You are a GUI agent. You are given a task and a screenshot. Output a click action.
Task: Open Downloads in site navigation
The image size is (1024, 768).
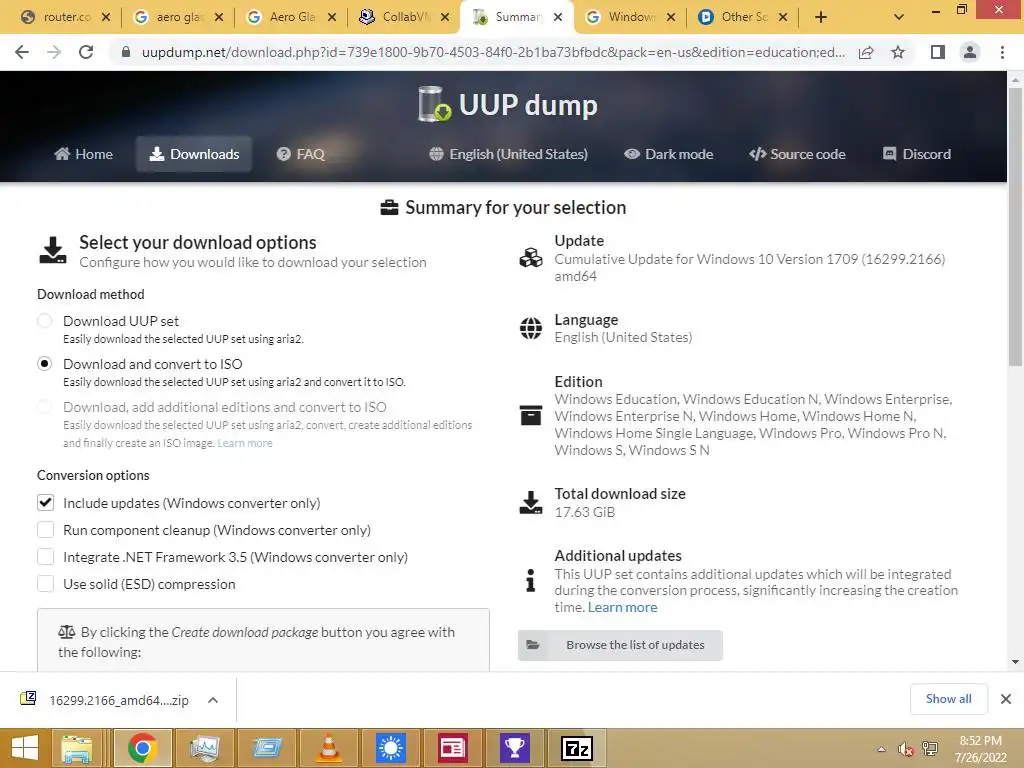click(194, 154)
